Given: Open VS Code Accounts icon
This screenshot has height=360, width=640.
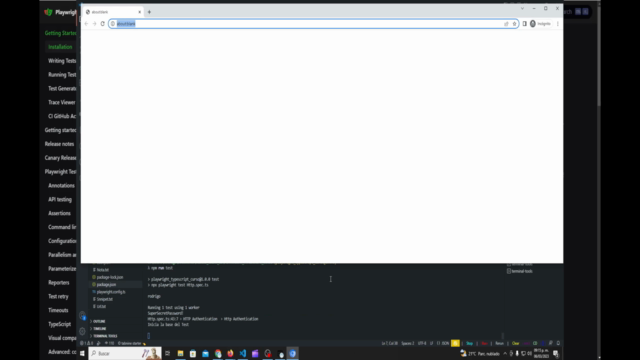Looking at the screenshot, I should [x=82, y=316].
